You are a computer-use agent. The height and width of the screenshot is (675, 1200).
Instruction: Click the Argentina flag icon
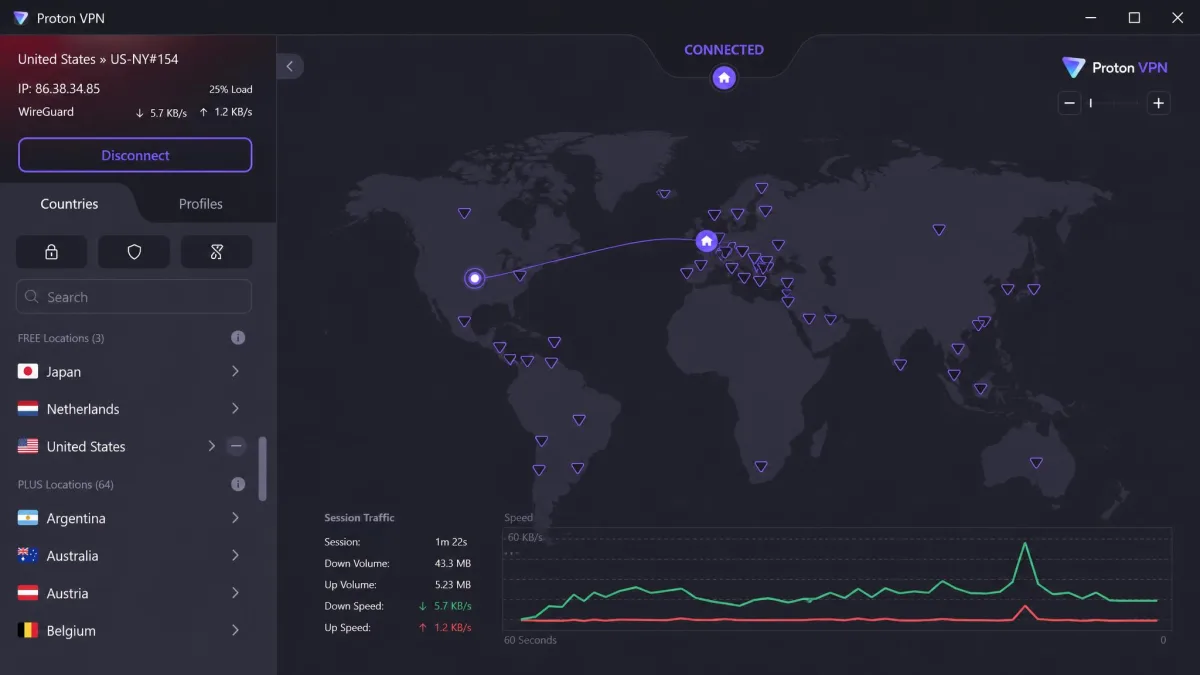pos(28,518)
